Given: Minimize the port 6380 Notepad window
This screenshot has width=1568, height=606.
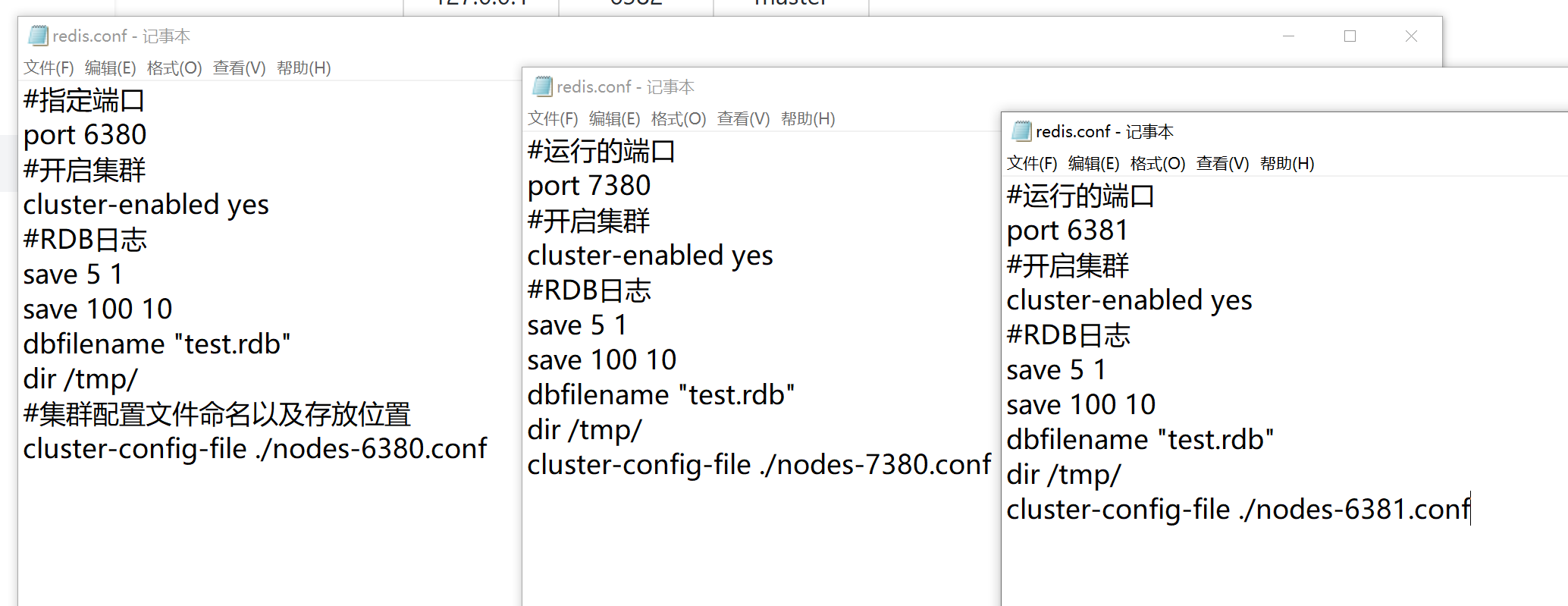Looking at the screenshot, I should pyautogui.click(x=1288, y=36).
